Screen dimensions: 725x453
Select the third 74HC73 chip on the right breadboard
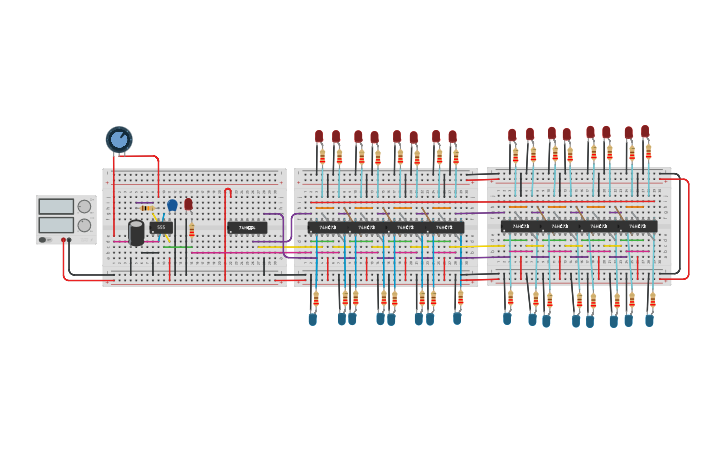pyautogui.click(x=599, y=226)
